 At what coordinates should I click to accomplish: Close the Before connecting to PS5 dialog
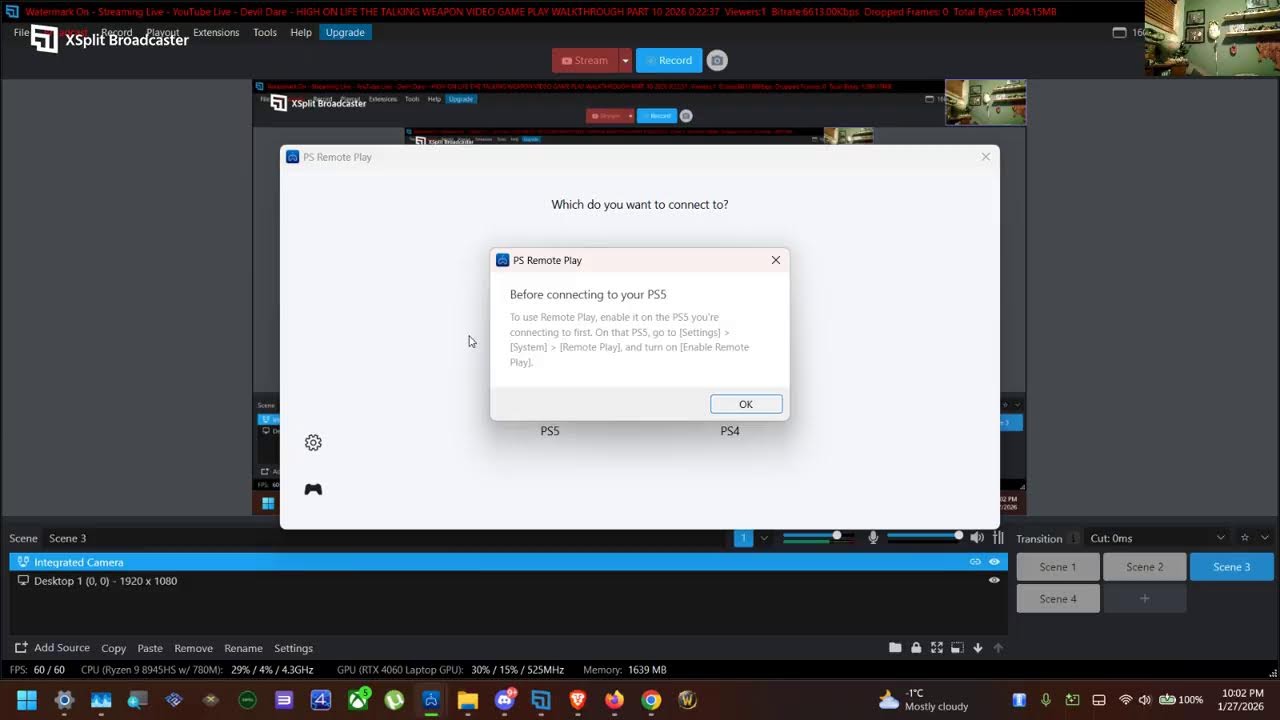[x=776, y=260]
